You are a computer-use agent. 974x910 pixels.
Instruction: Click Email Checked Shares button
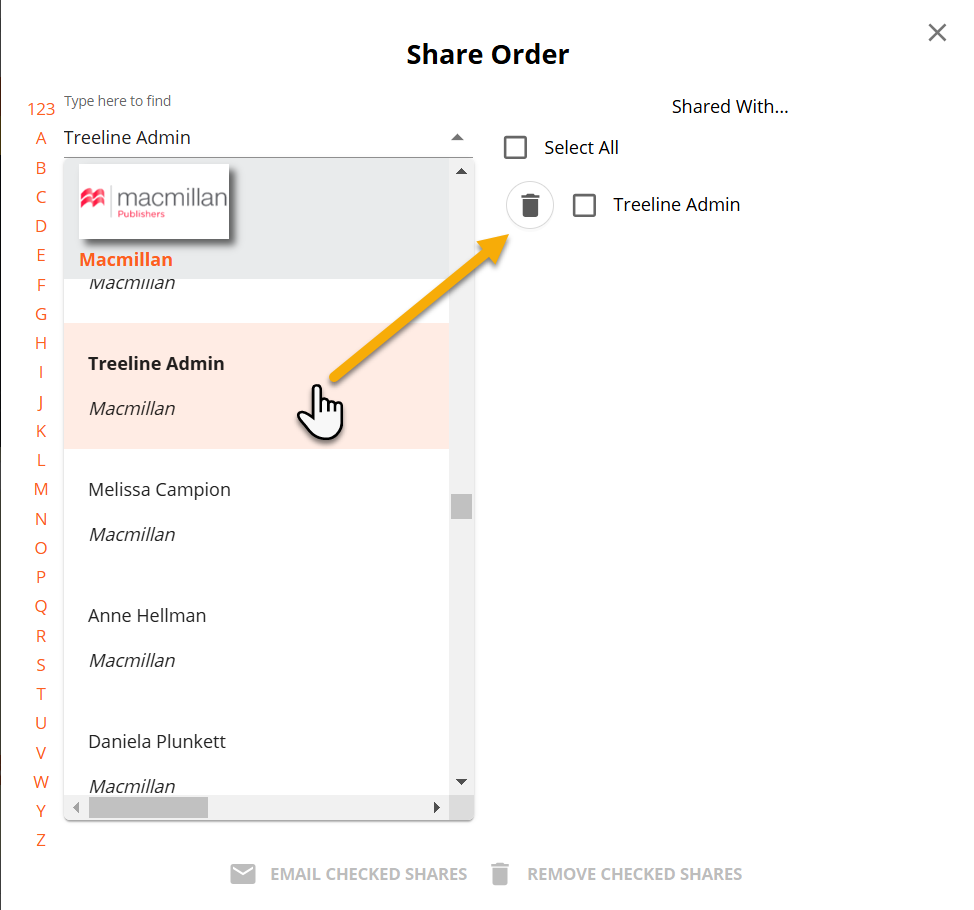[348, 873]
